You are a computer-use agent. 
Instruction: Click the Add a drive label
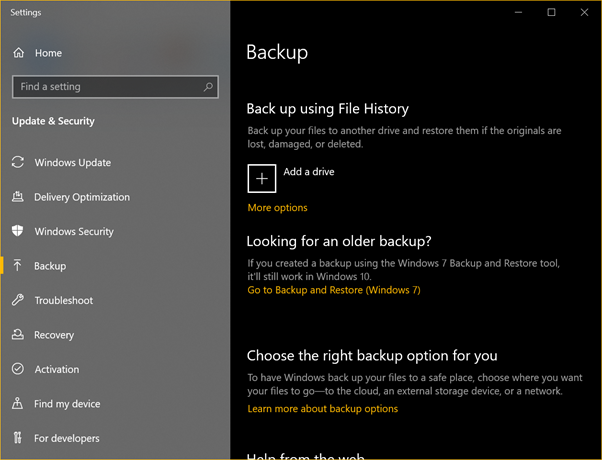[x=309, y=172]
